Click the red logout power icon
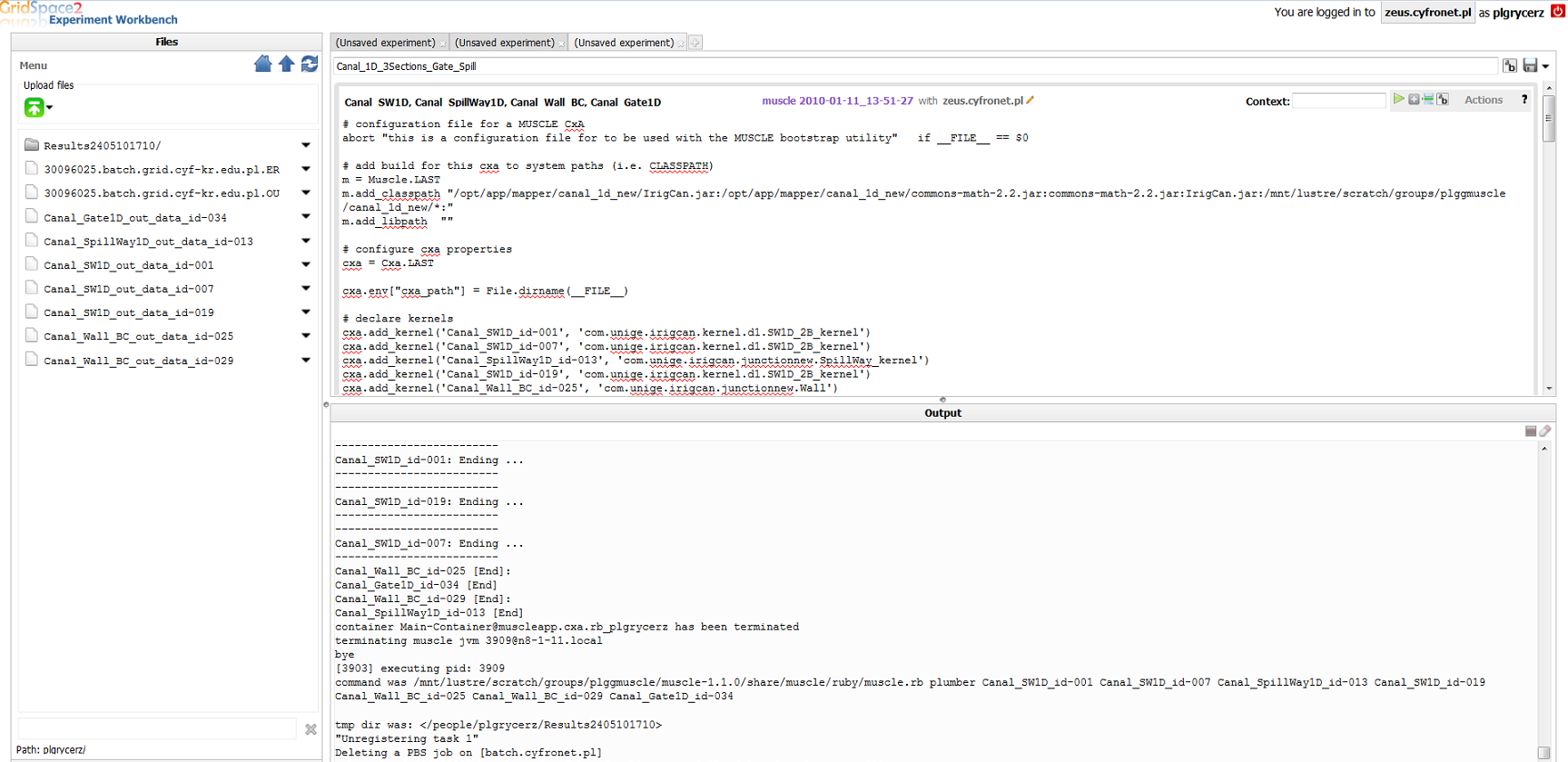 (1558, 12)
